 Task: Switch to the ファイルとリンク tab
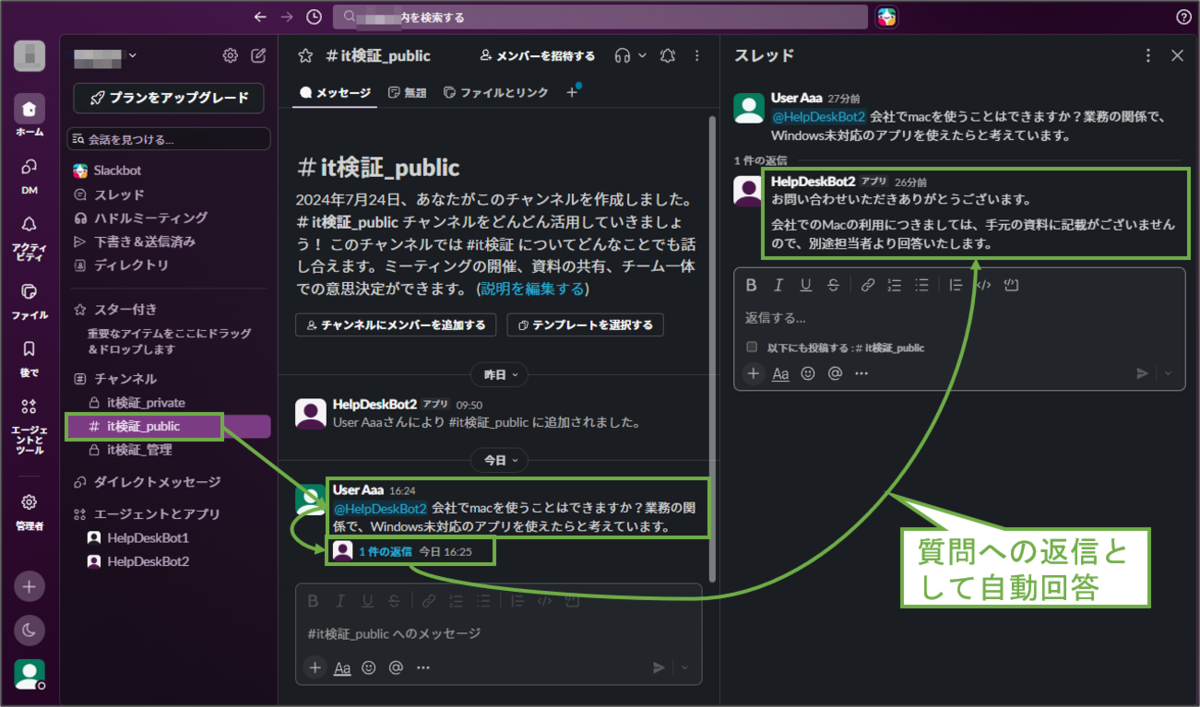tap(496, 92)
